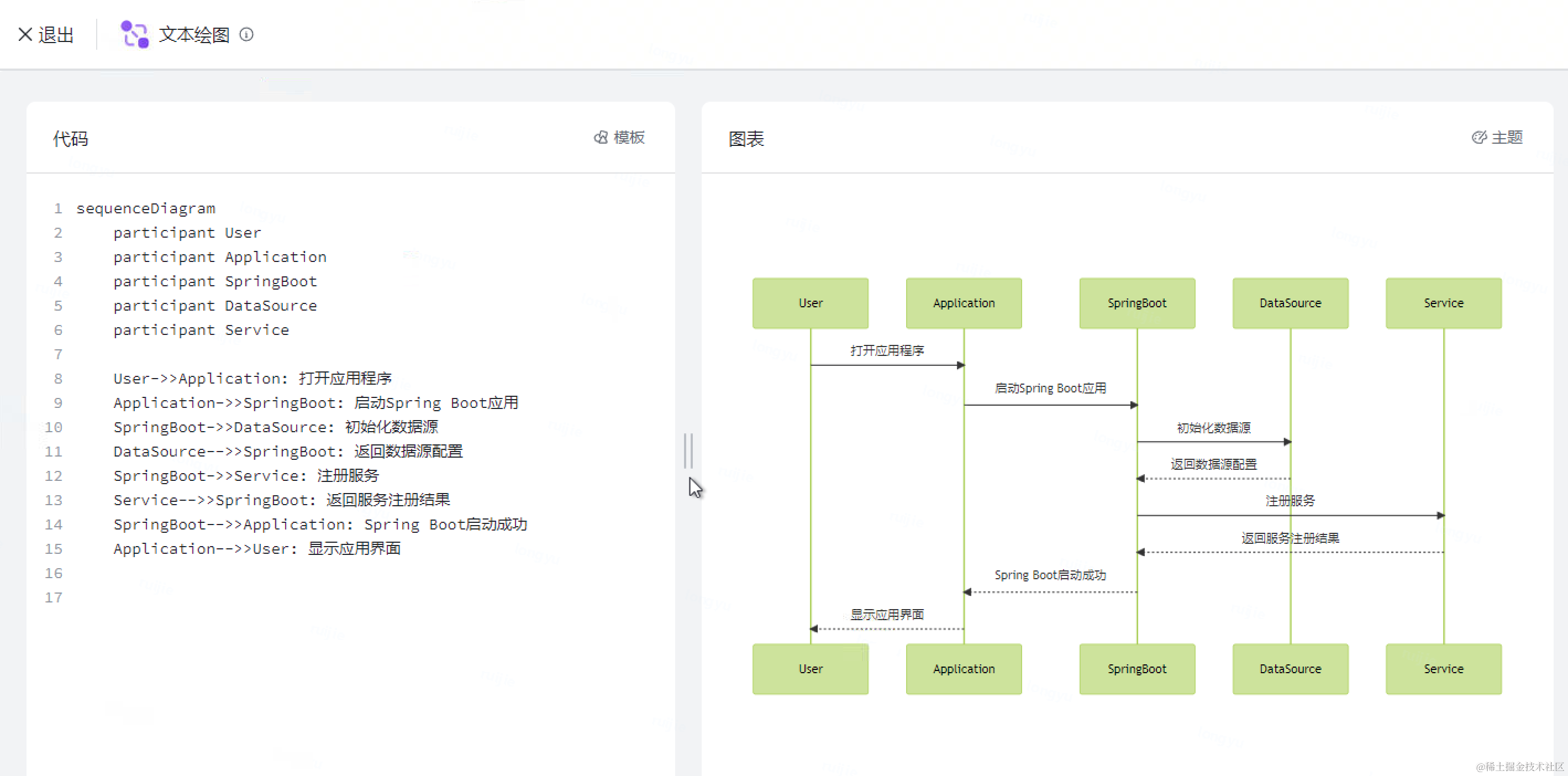Click the 图表 panel heading
Viewport: 1568px width, 776px height.
746,139
